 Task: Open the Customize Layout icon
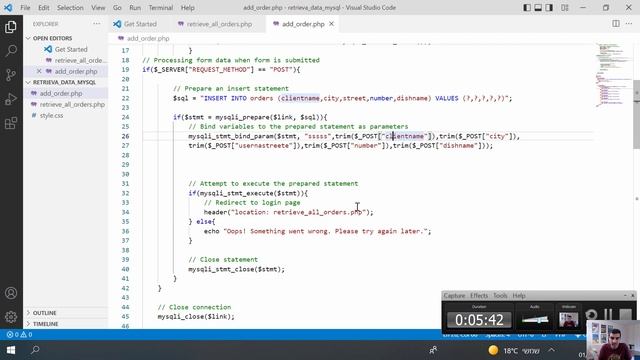coord(564,7)
